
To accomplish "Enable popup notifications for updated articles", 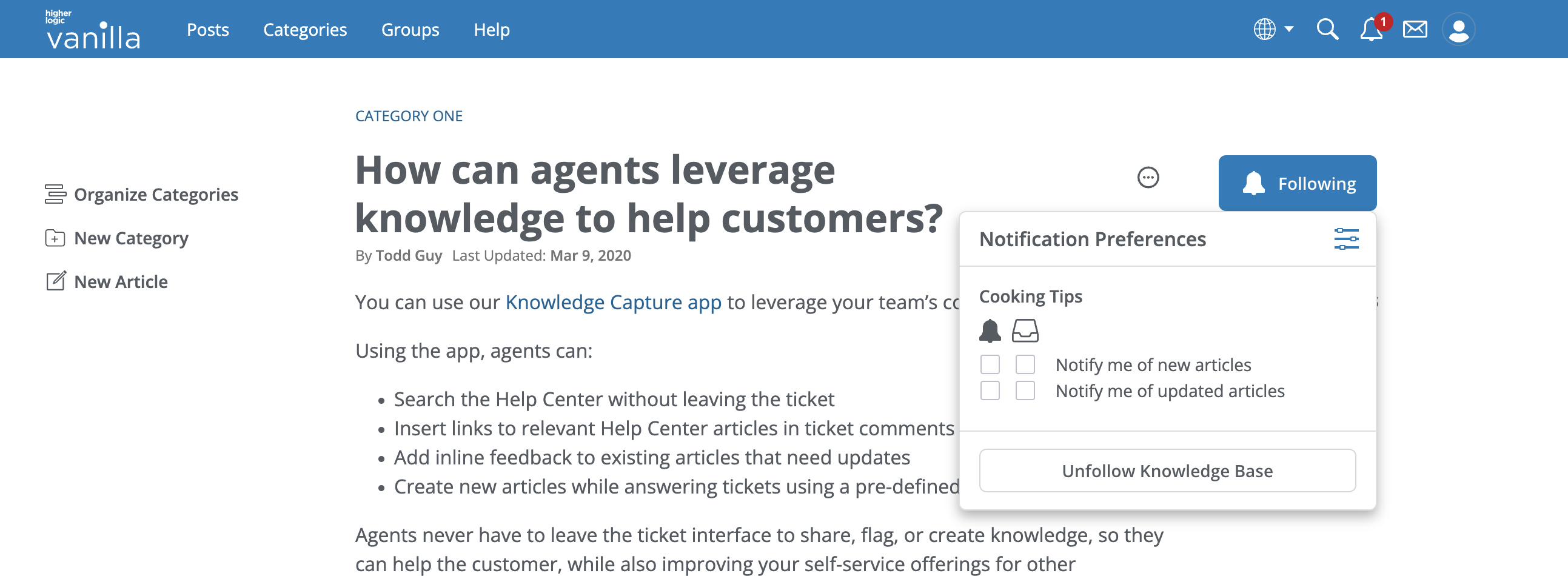I will pos(990,390).
